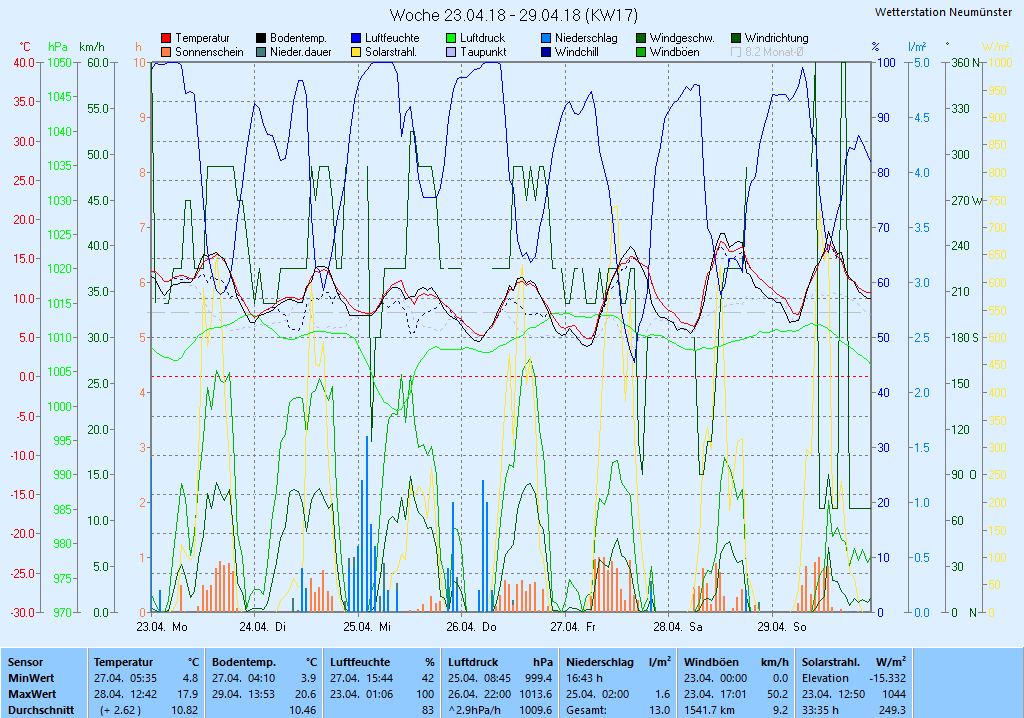Click the 24.04. Di date label
Image resolution: width=1024 pixels, height=718 pixels.
pyautogui.click(x=263, y=627)
